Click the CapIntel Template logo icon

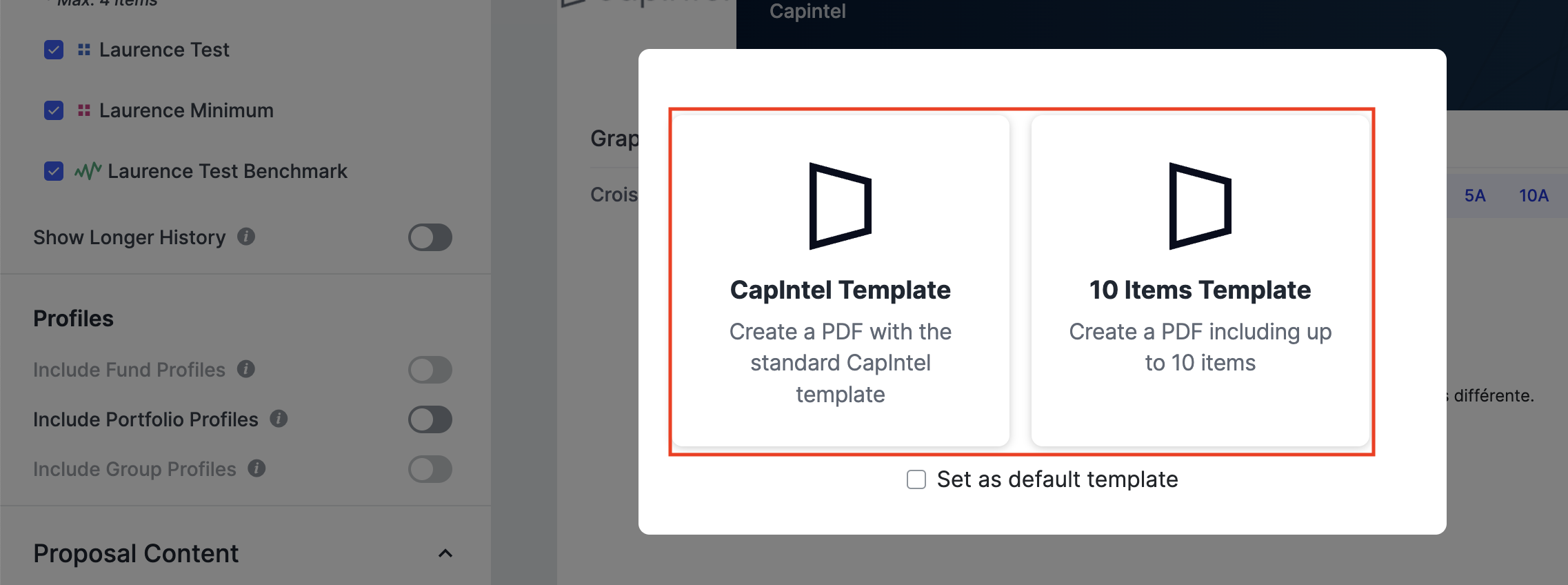click(841, 206)
